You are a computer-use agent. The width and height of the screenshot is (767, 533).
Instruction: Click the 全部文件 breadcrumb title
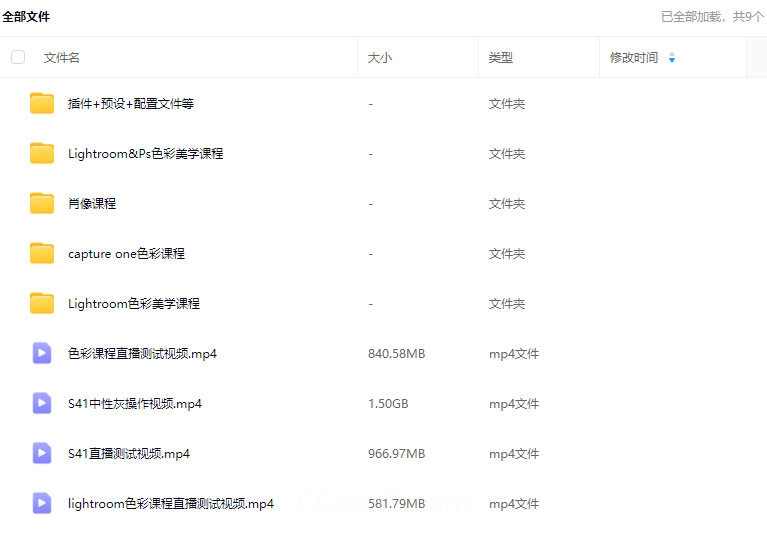pos(26,17)
